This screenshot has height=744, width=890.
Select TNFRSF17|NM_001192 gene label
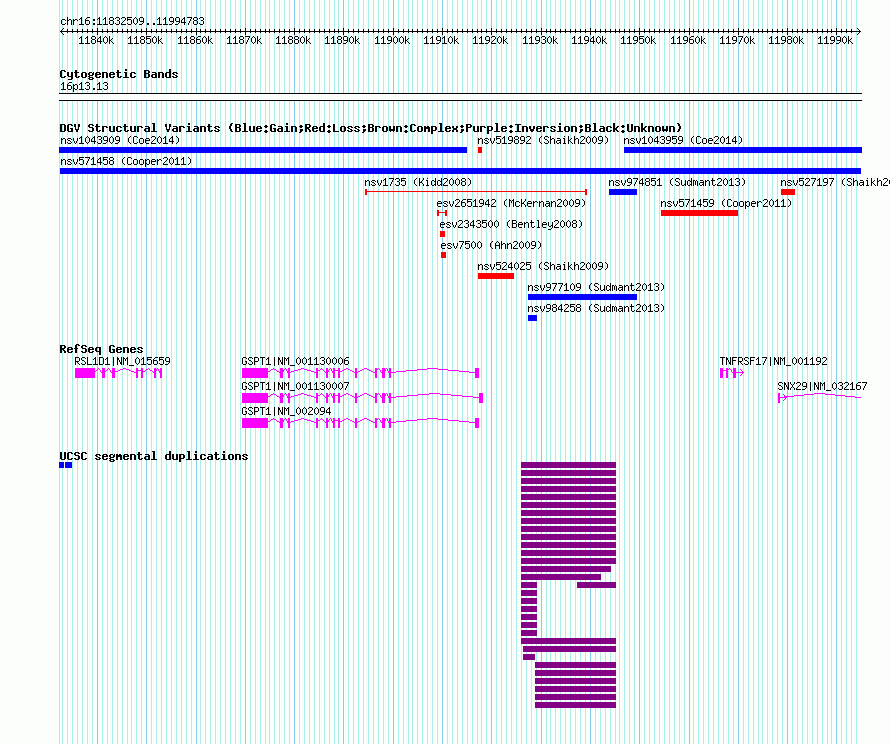[x=773, y=361]
